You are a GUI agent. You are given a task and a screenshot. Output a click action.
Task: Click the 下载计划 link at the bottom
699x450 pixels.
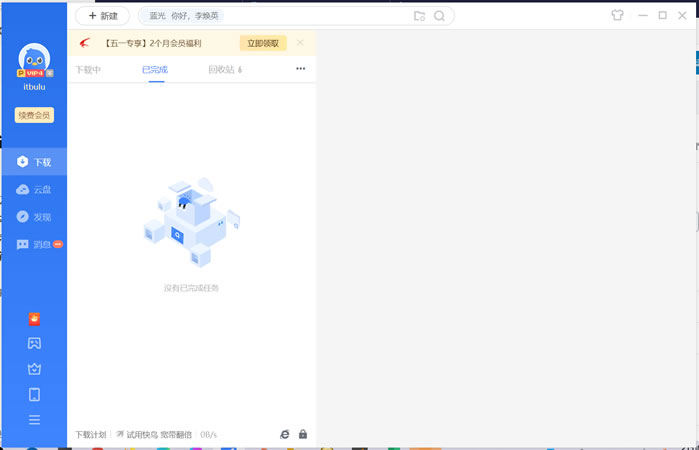[90, 434]
